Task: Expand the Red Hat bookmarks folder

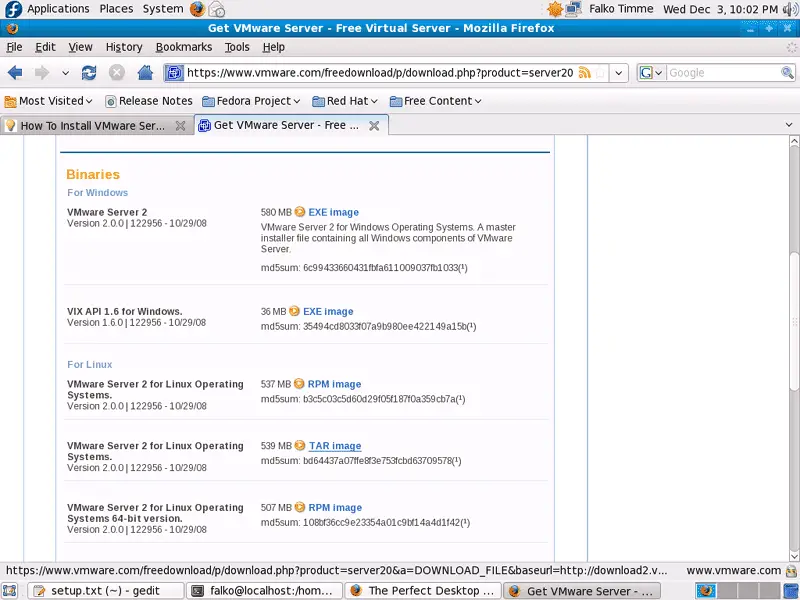Action: (345, 101)
